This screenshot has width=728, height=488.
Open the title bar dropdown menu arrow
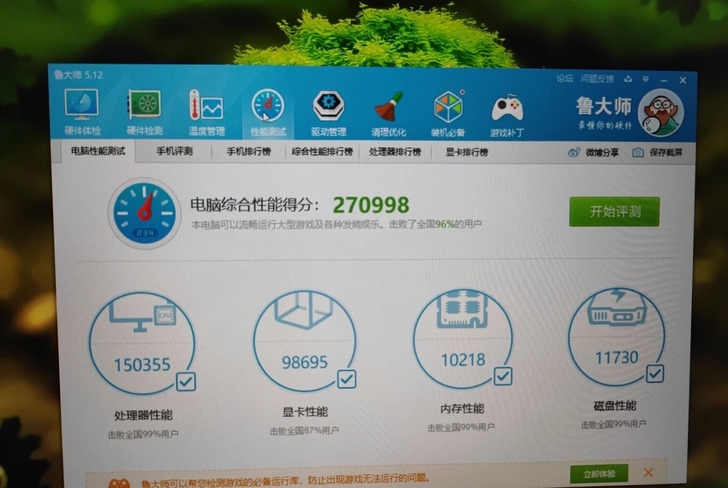pyautogui.click(x=646, y=79)
